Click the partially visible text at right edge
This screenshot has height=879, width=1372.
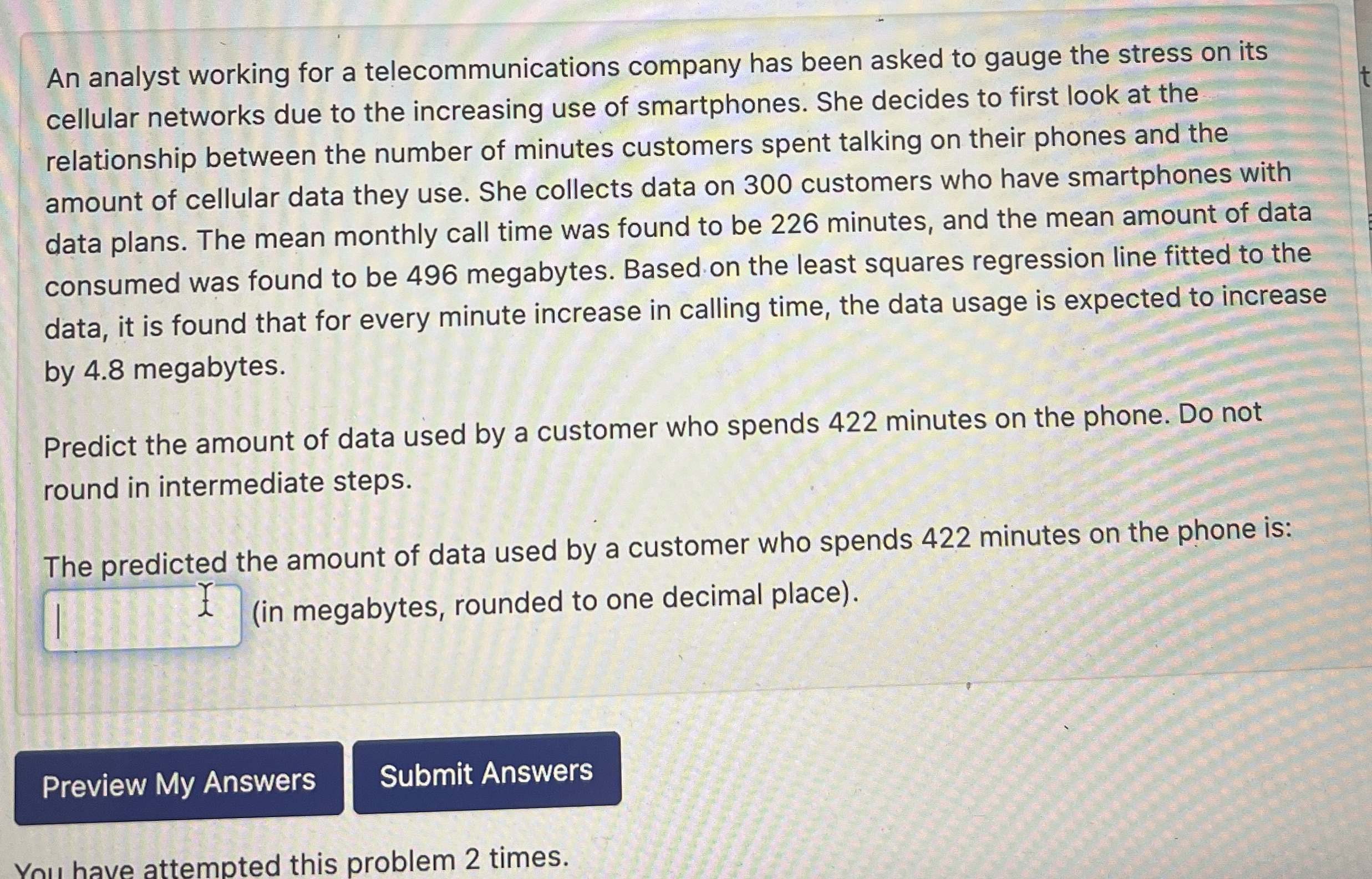pos(1363,74)
